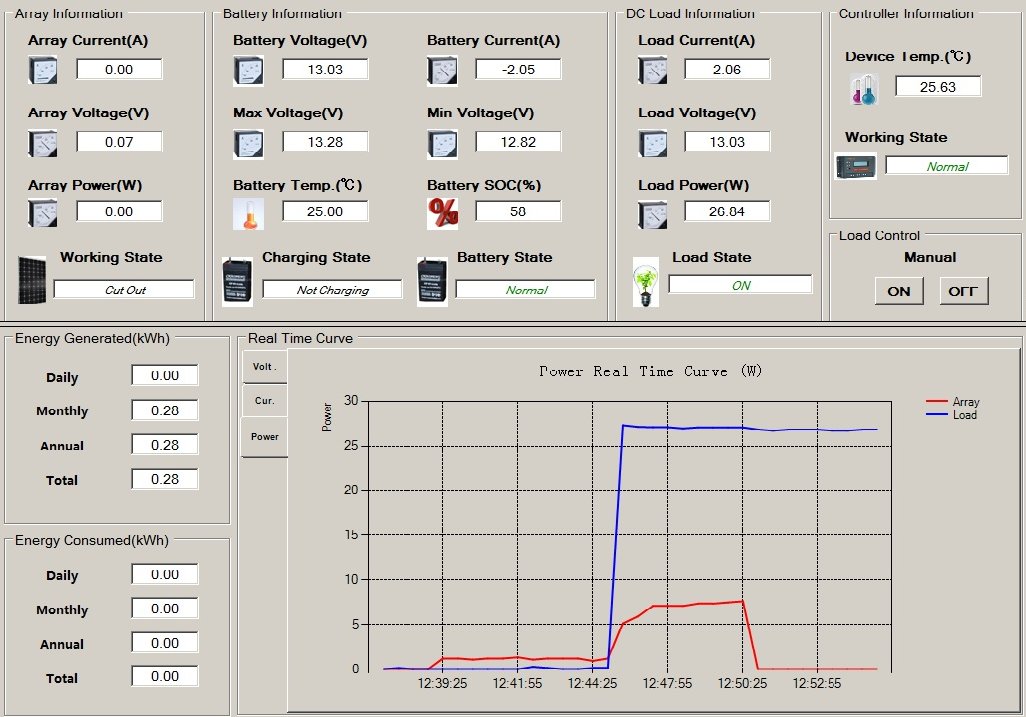Click the Load State light bulb icon
Screen dimensions: 1026x717
[x=647, y=282]
